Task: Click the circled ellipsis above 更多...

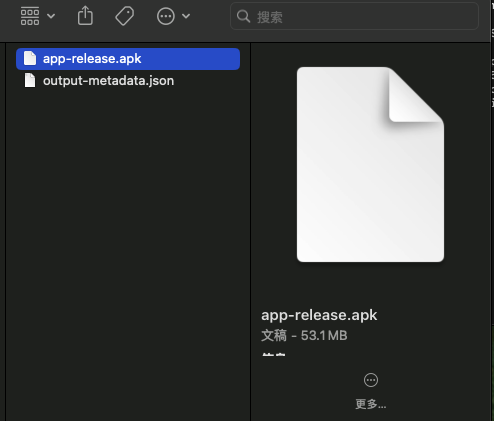Action: coord(371,380)
